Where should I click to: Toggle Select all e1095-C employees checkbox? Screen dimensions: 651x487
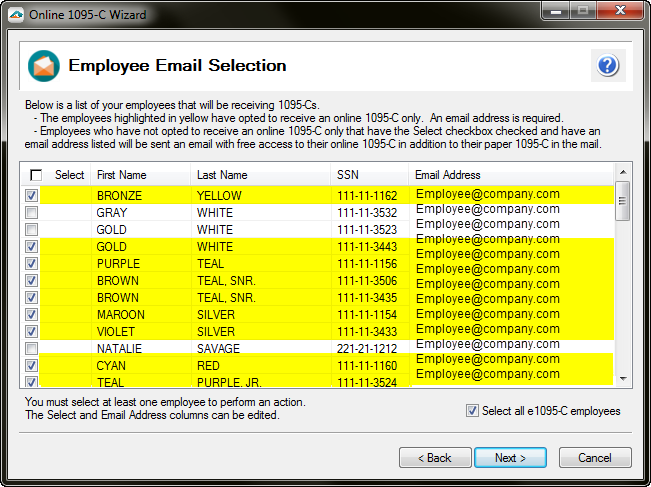472,411
